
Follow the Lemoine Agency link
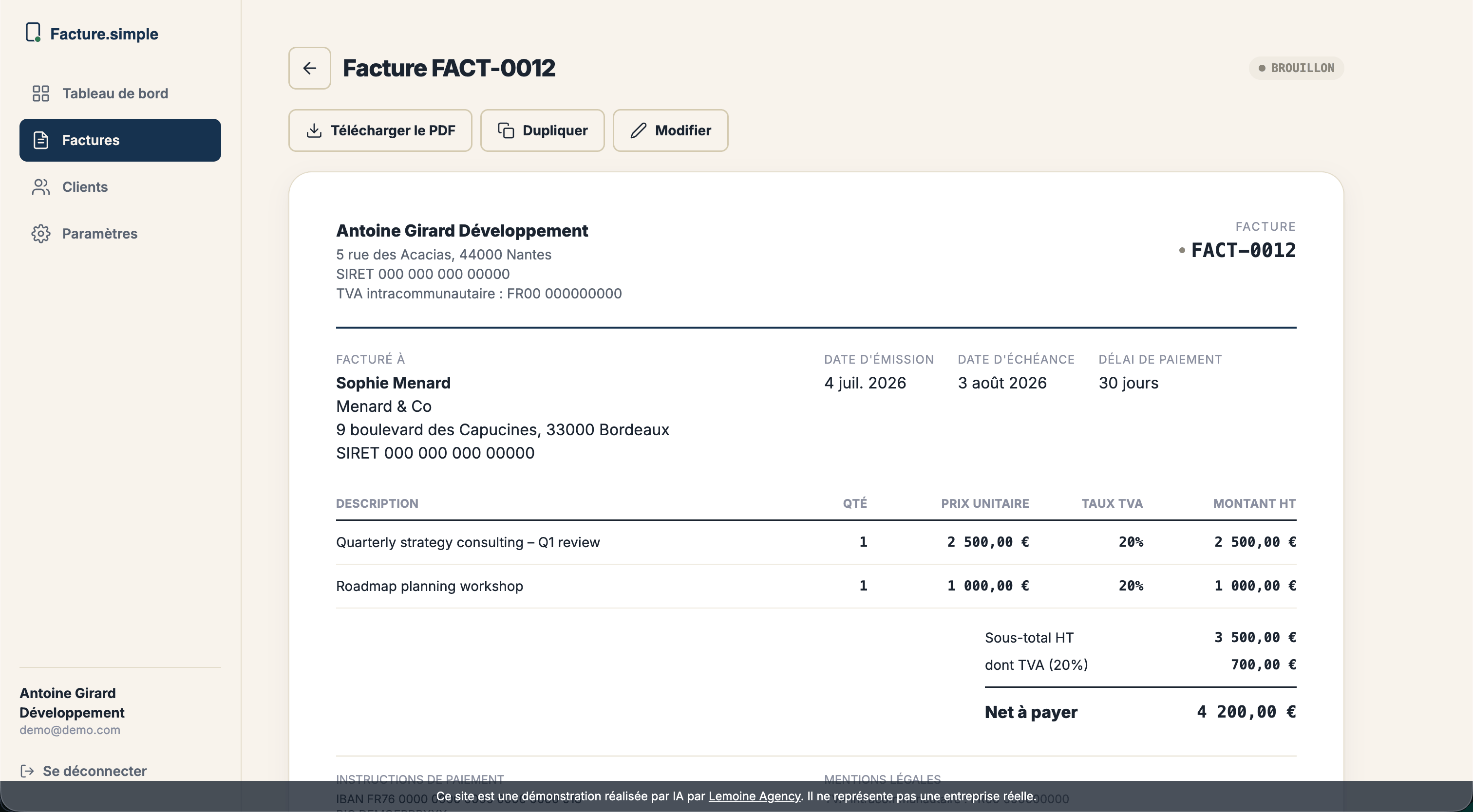(754, 796)
